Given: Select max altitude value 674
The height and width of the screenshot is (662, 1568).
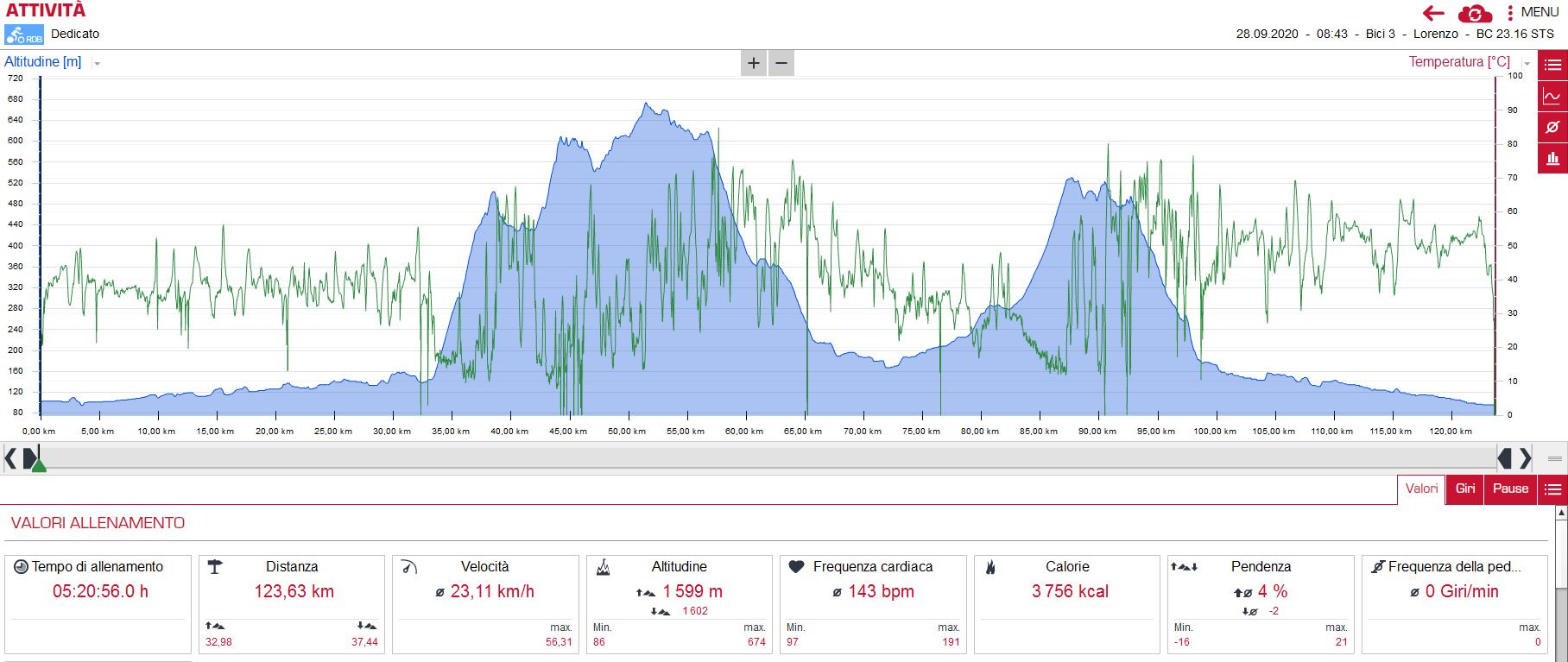Looking at the screenshot, I should tap(756, 642).
